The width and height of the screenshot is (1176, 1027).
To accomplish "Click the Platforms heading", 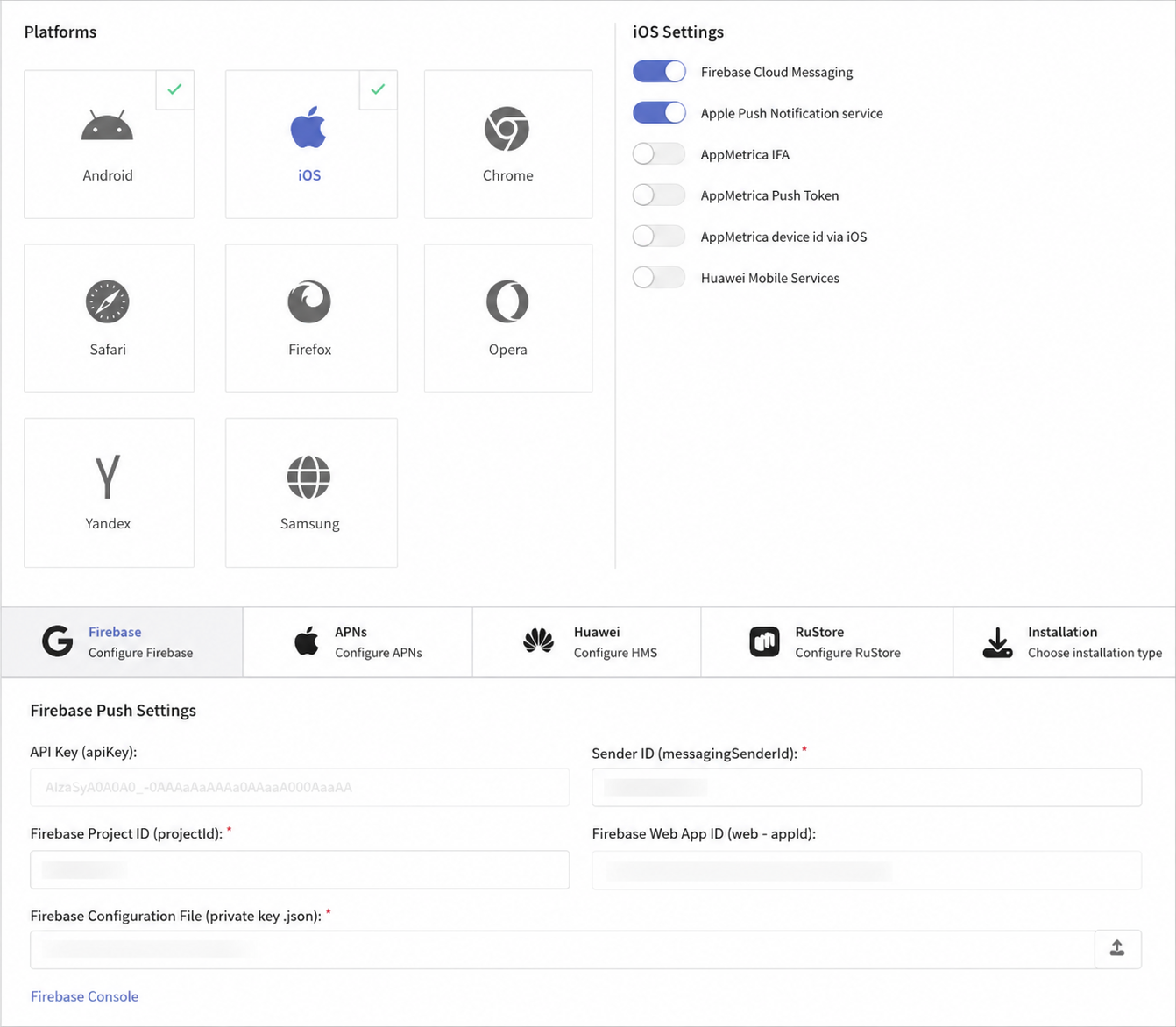I will [60, 32].
